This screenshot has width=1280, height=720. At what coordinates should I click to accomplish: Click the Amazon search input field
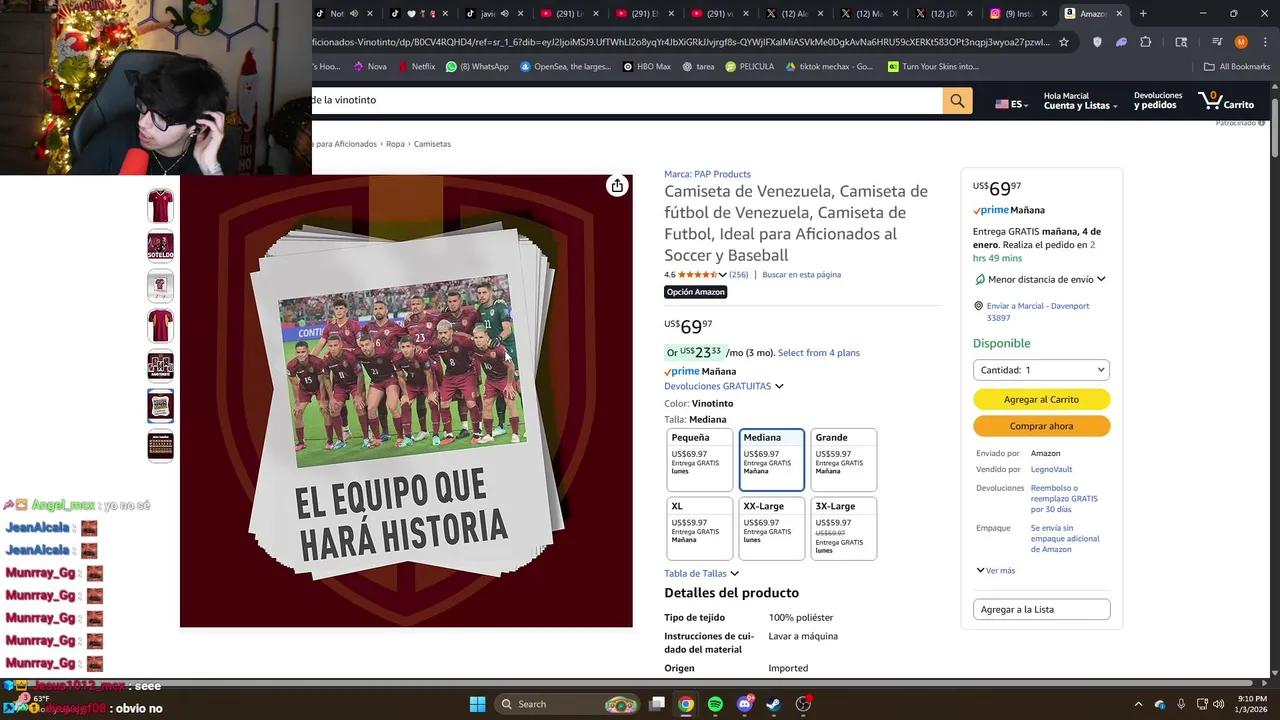click(627, 100)
